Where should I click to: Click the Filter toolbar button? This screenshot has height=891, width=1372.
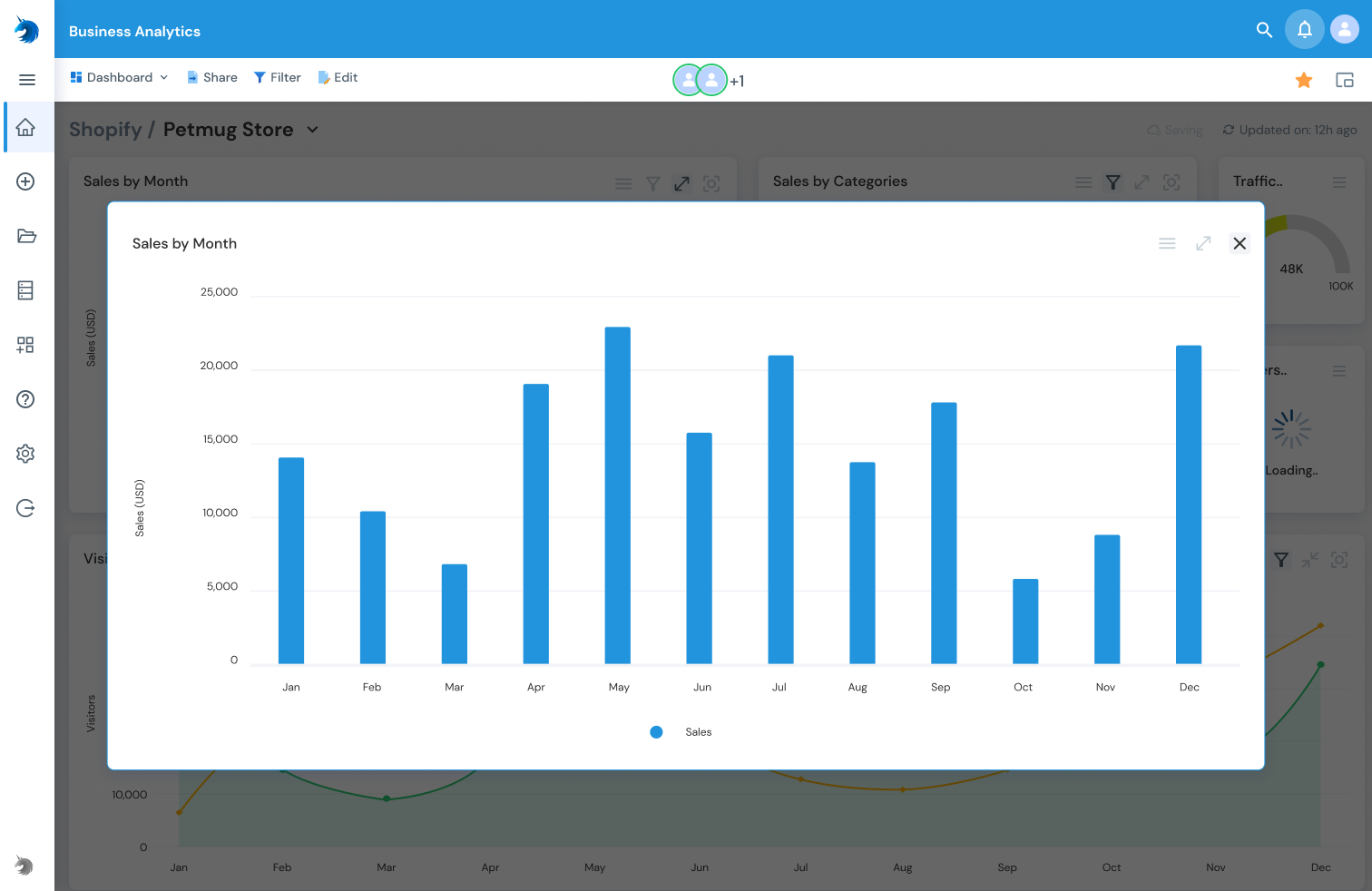pos(277,78)
